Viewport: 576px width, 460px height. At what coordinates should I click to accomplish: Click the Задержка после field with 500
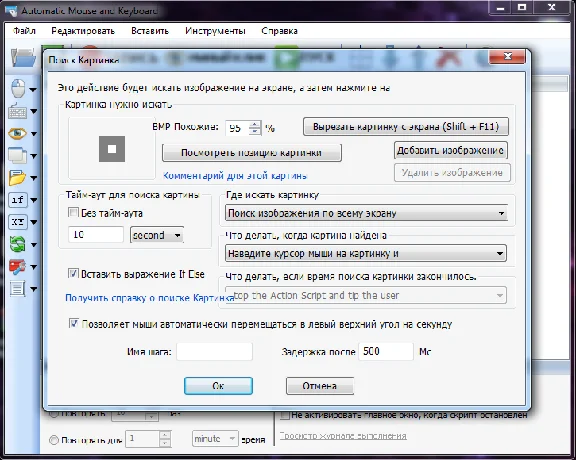(386, 352)
